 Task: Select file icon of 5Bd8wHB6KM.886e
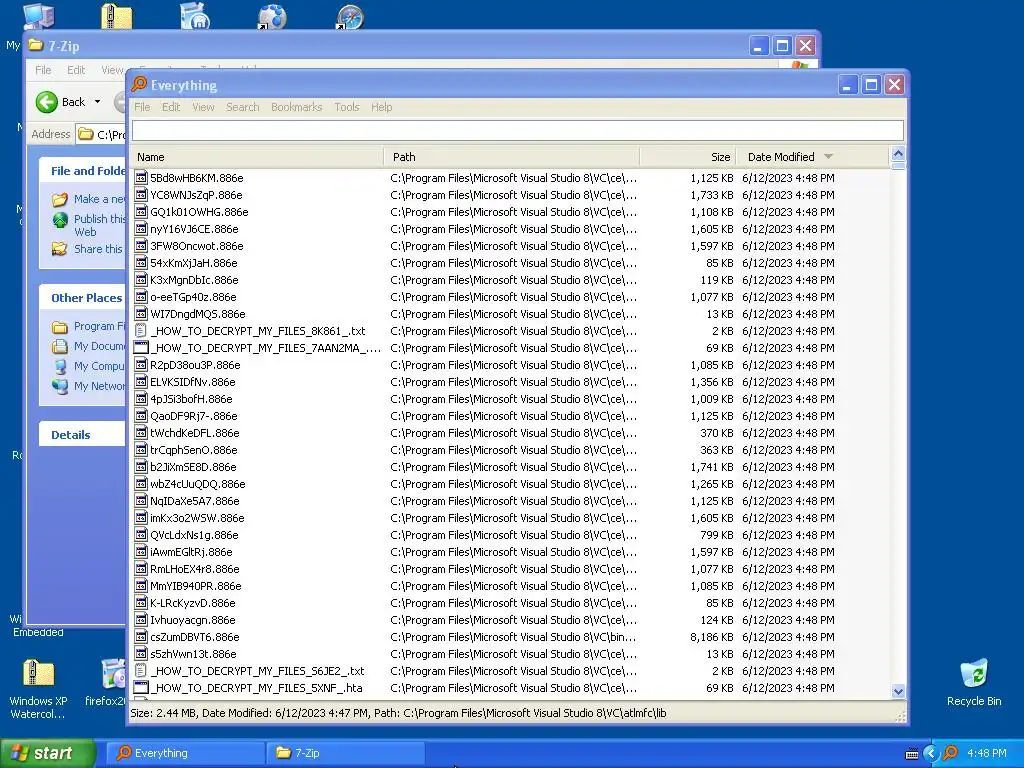(140, 178)
